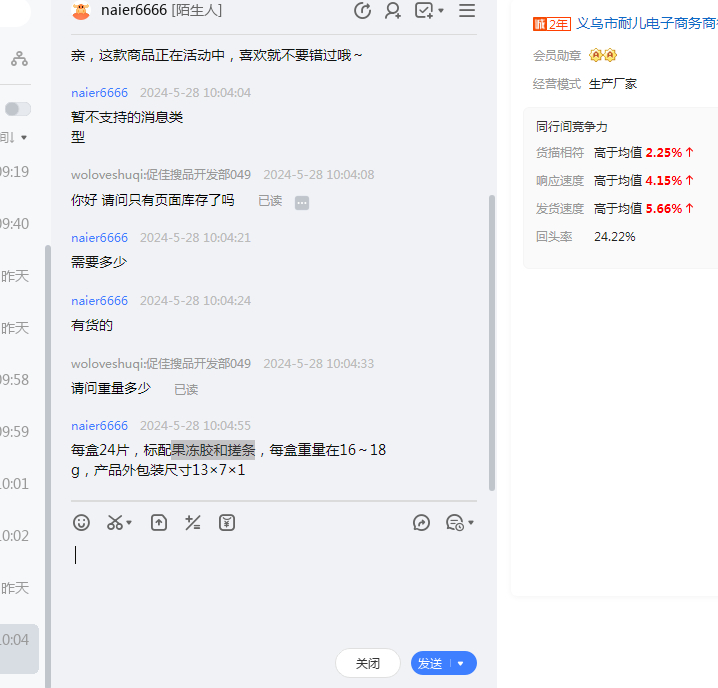Click the upload file icon

pos(159,522)
